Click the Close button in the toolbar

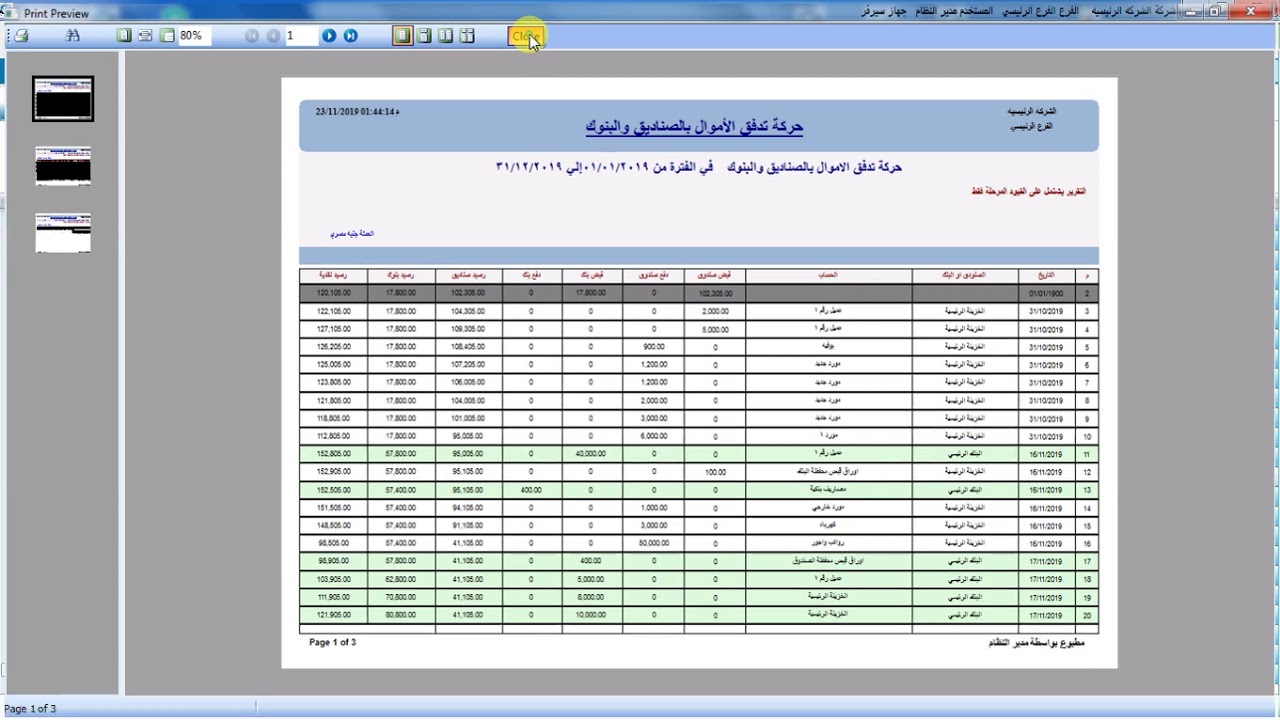coord(525,36)
